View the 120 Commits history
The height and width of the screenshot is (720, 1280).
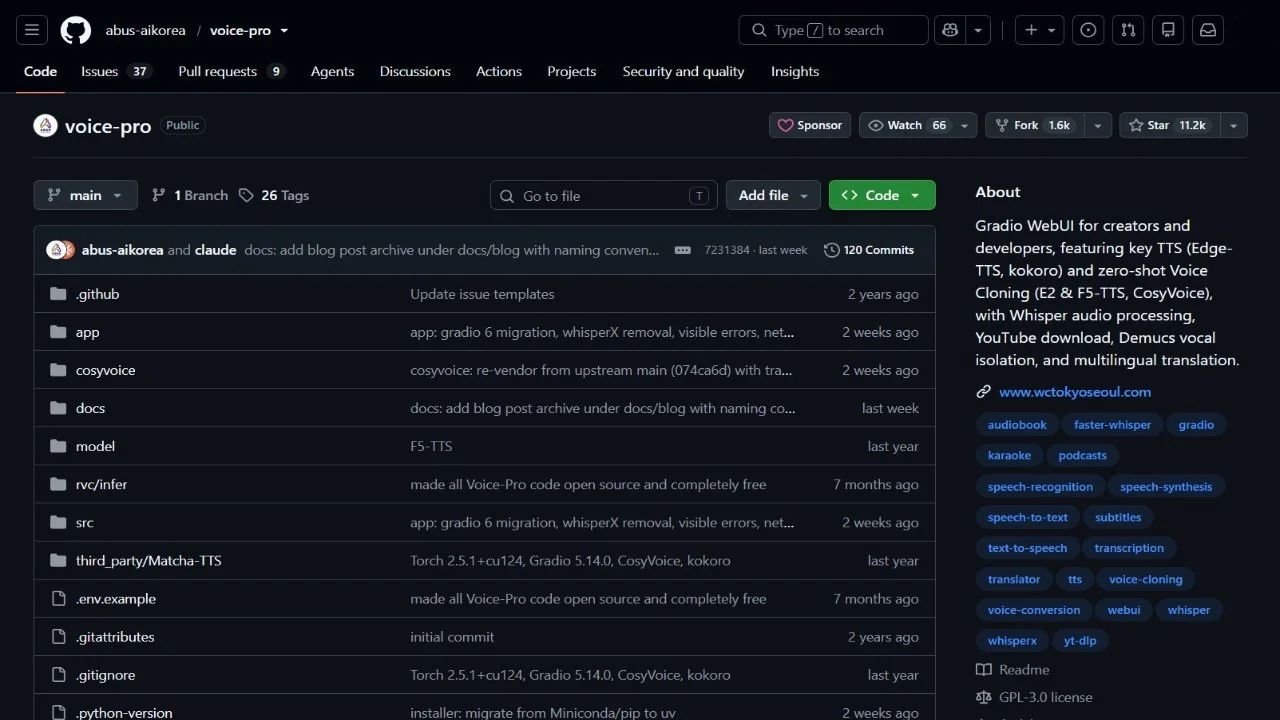coord(869,250)
